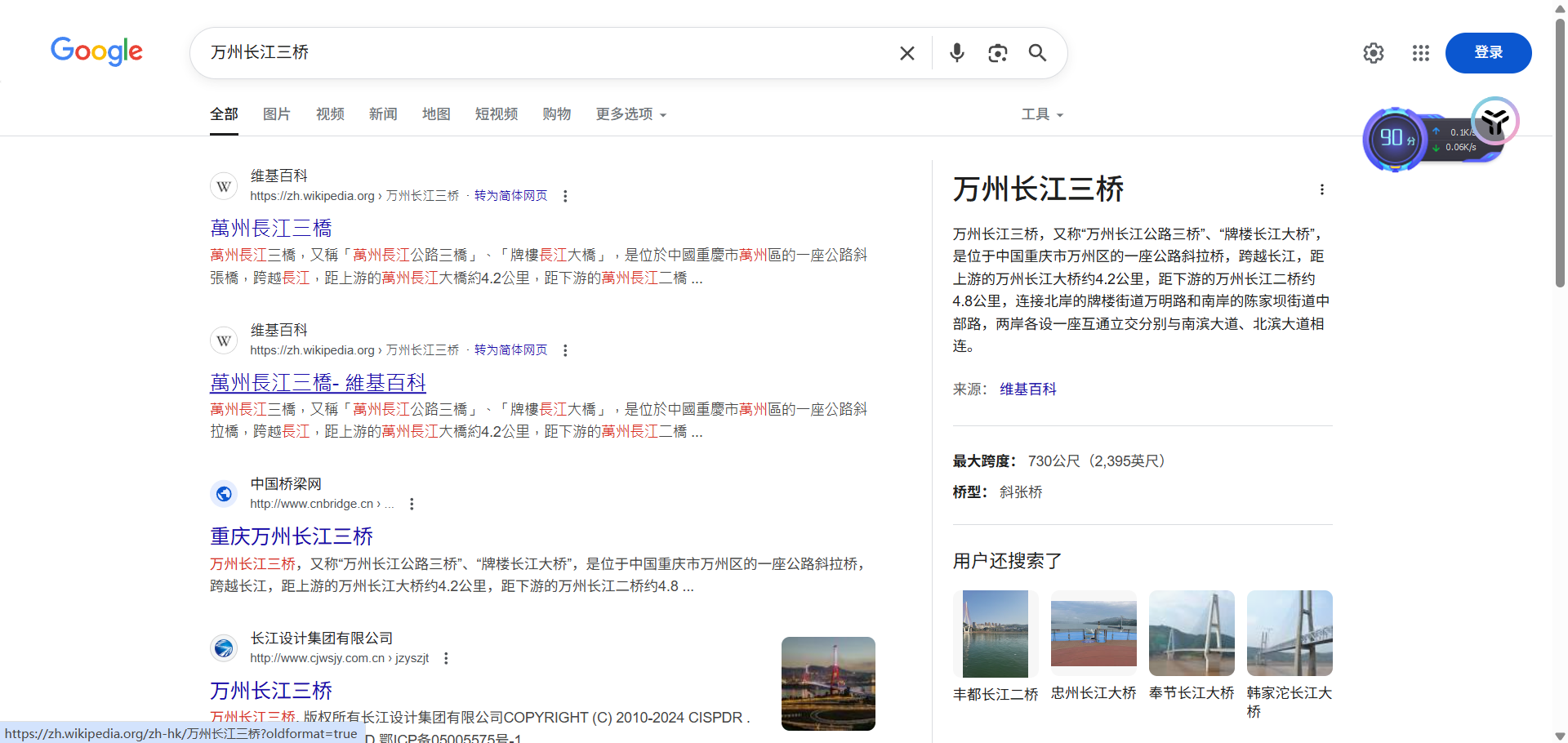
Task: Switch to the 新闻 tab
Action: [383, 114]
